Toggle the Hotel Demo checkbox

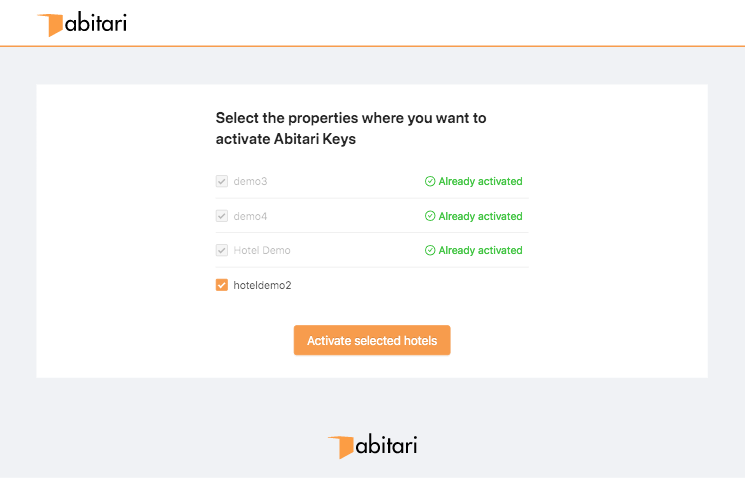point(222,250)
